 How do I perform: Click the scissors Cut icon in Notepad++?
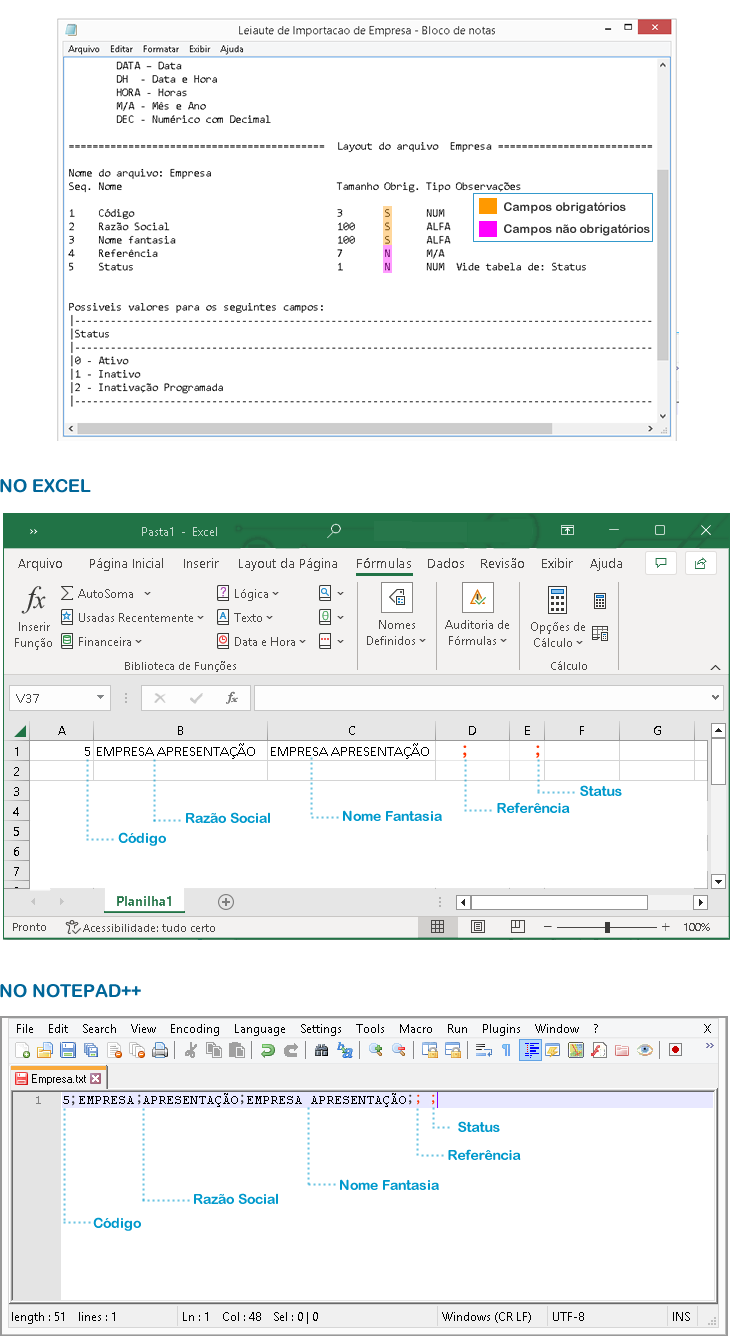[190, 1050]
